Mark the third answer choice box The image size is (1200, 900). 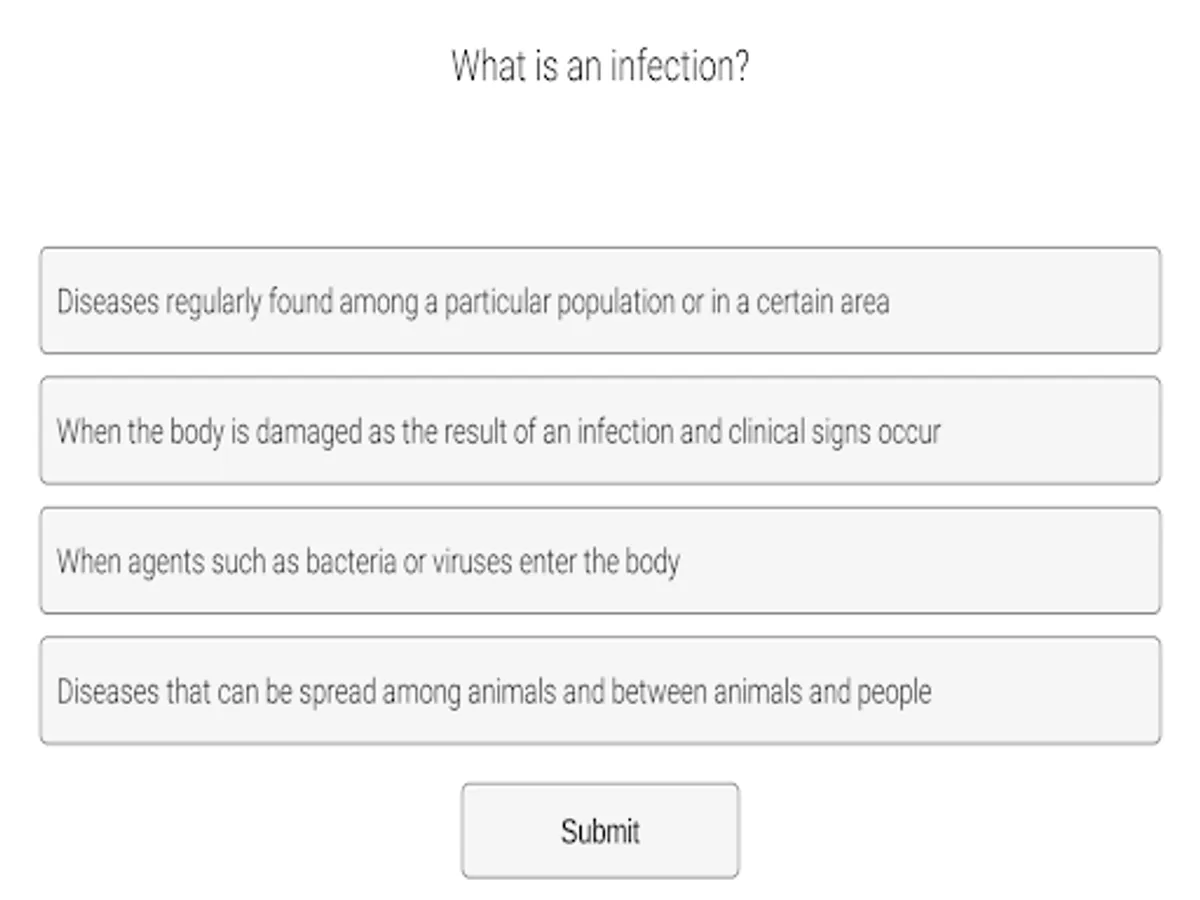tap(600, 561)
